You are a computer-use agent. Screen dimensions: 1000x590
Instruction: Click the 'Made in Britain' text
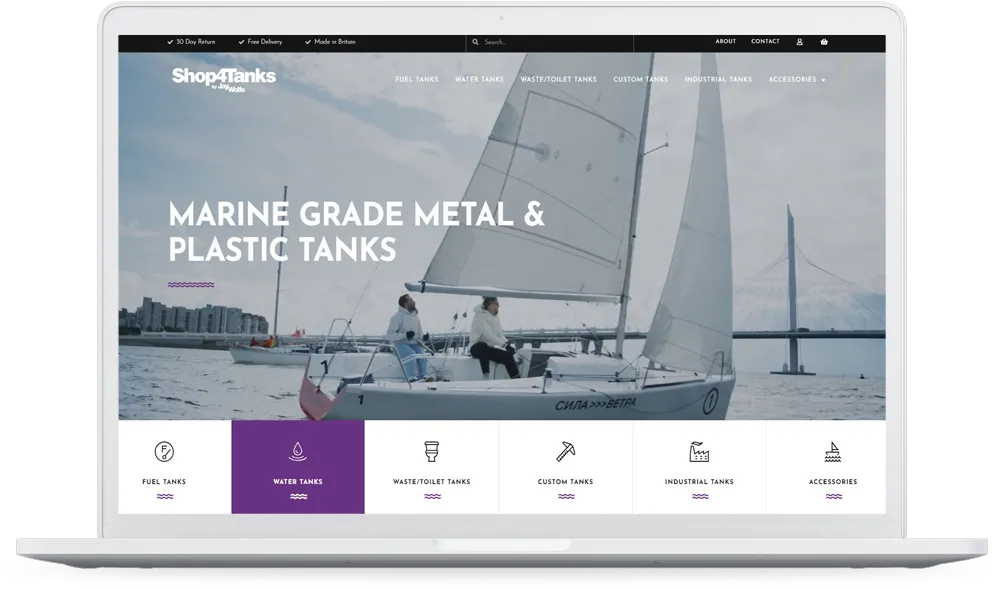pos(335,42)
